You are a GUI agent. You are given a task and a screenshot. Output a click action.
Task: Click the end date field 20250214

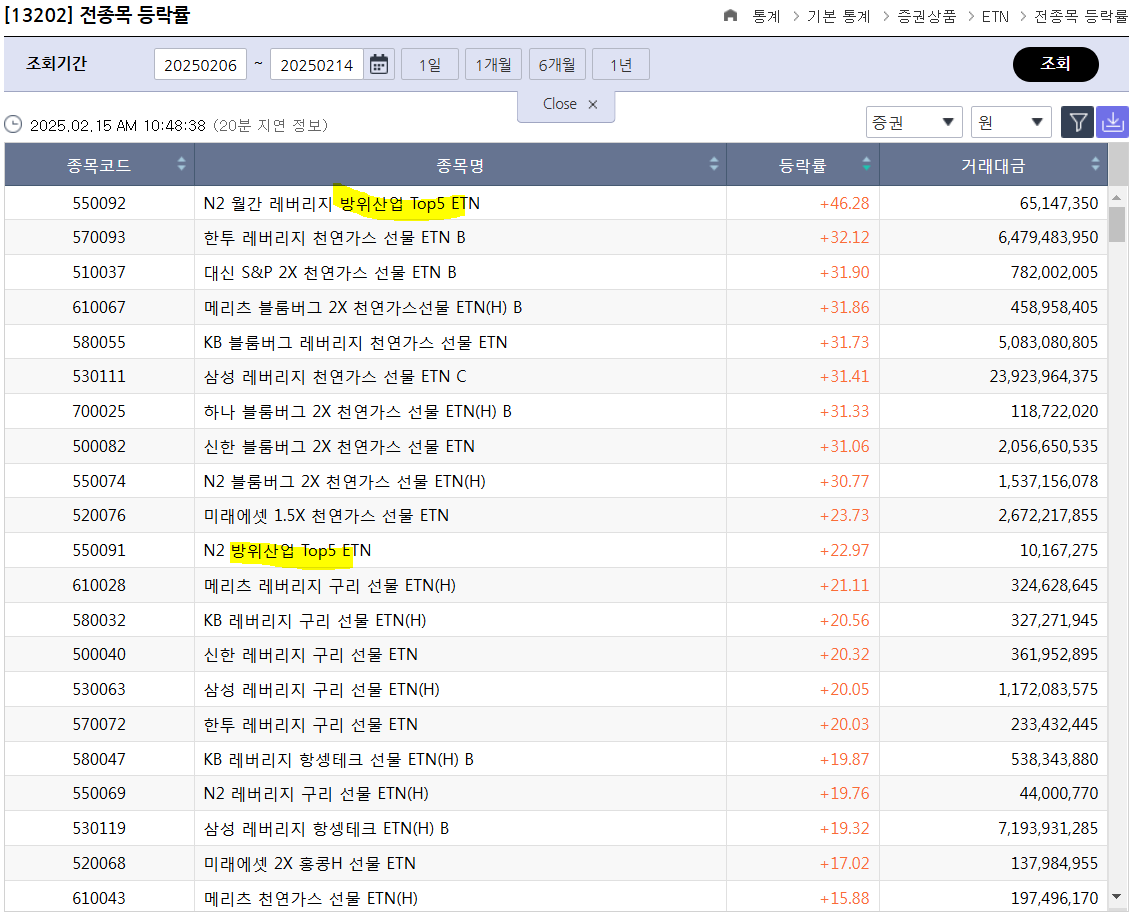click(x=317, y=65)
